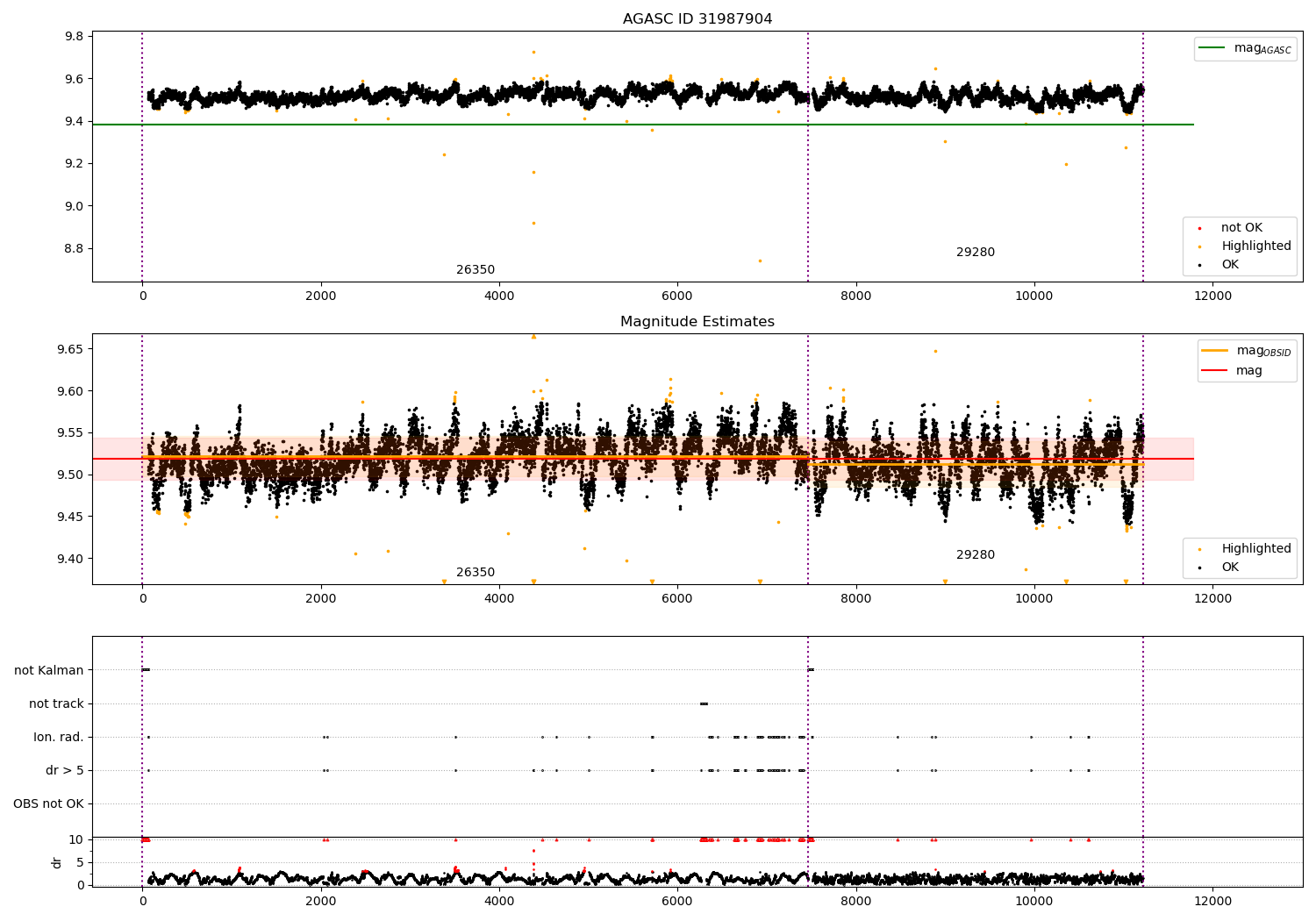Click the 'dr > 5' axis label

click(x=65, y=771)
